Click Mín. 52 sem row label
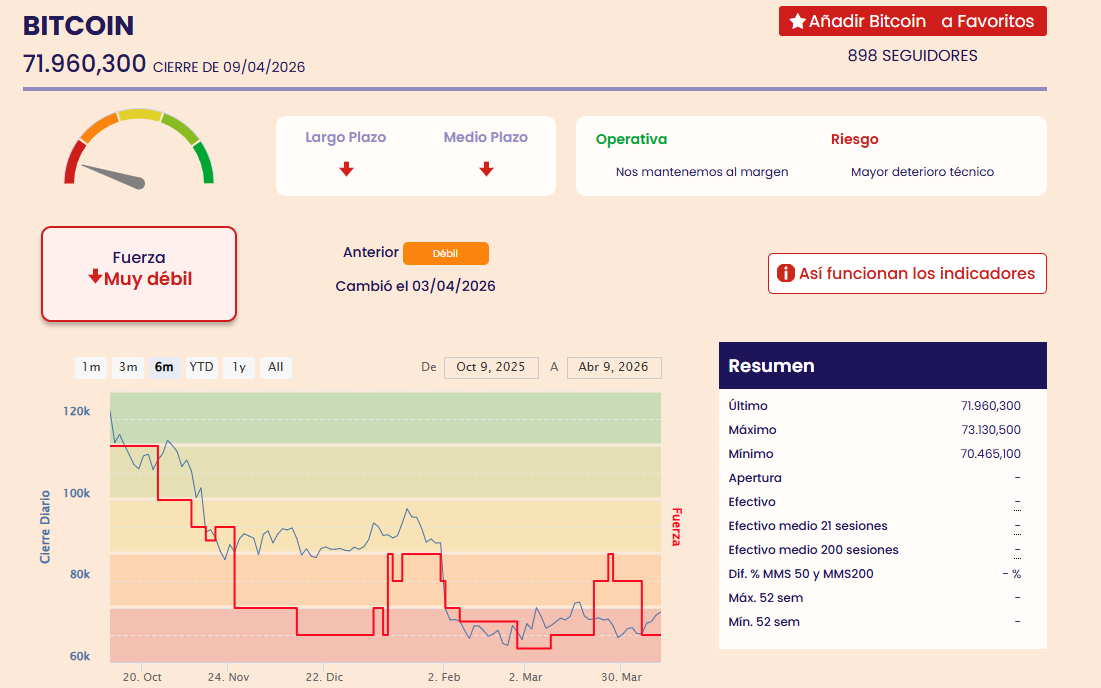Screen dimensions: 1101x688 [x=764, y=622]
